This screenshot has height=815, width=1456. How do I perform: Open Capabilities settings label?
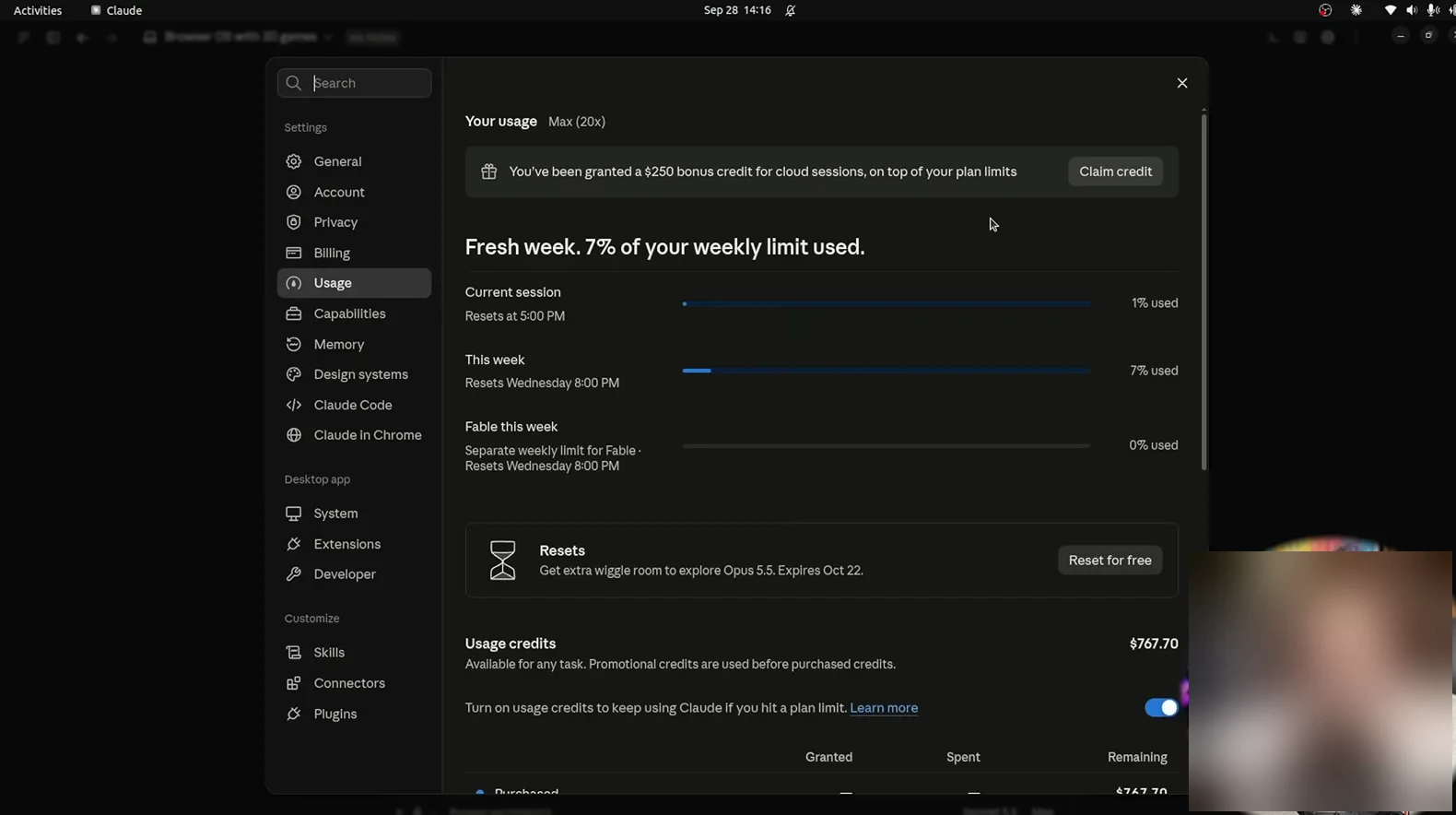click(x=350, y=313)
